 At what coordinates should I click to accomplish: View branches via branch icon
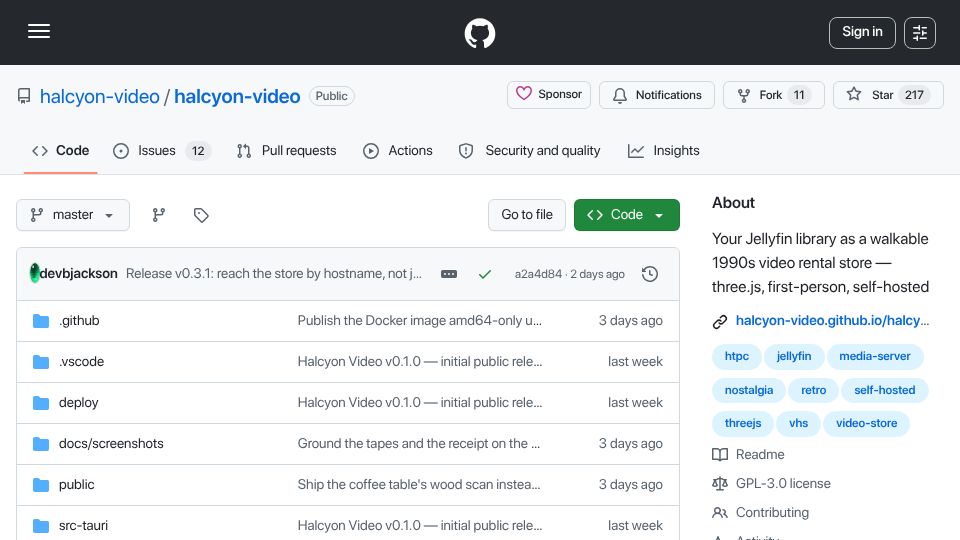pyautogui.click(x=159, y=215)
